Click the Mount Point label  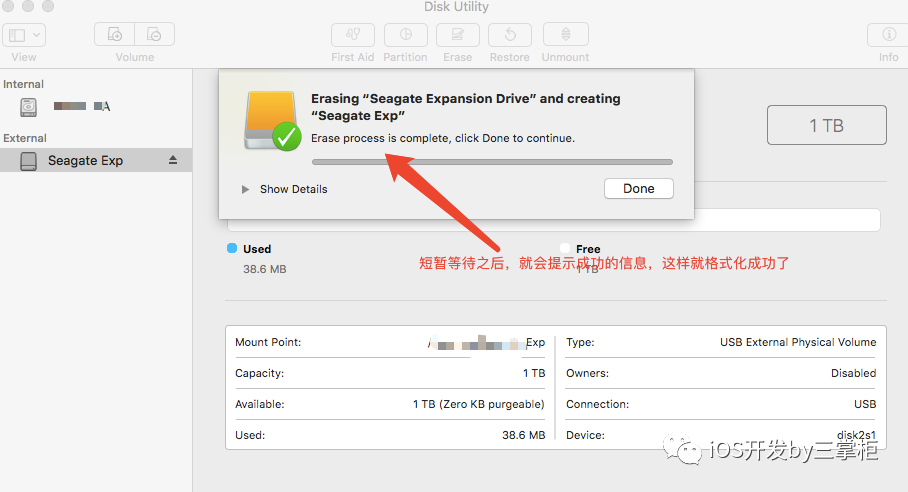(x=268, y=342)
